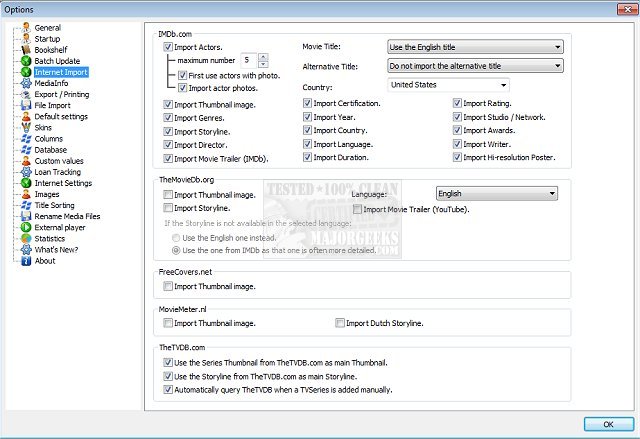Click the Images icon
This screenshot has height=439, width=640.
point(26,194)
